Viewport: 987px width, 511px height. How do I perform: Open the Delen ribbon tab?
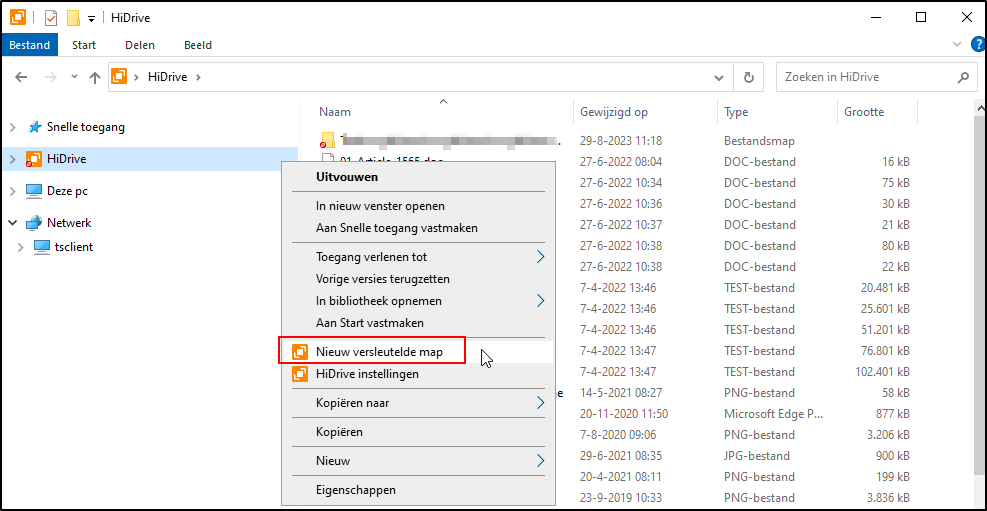point(140,45)
